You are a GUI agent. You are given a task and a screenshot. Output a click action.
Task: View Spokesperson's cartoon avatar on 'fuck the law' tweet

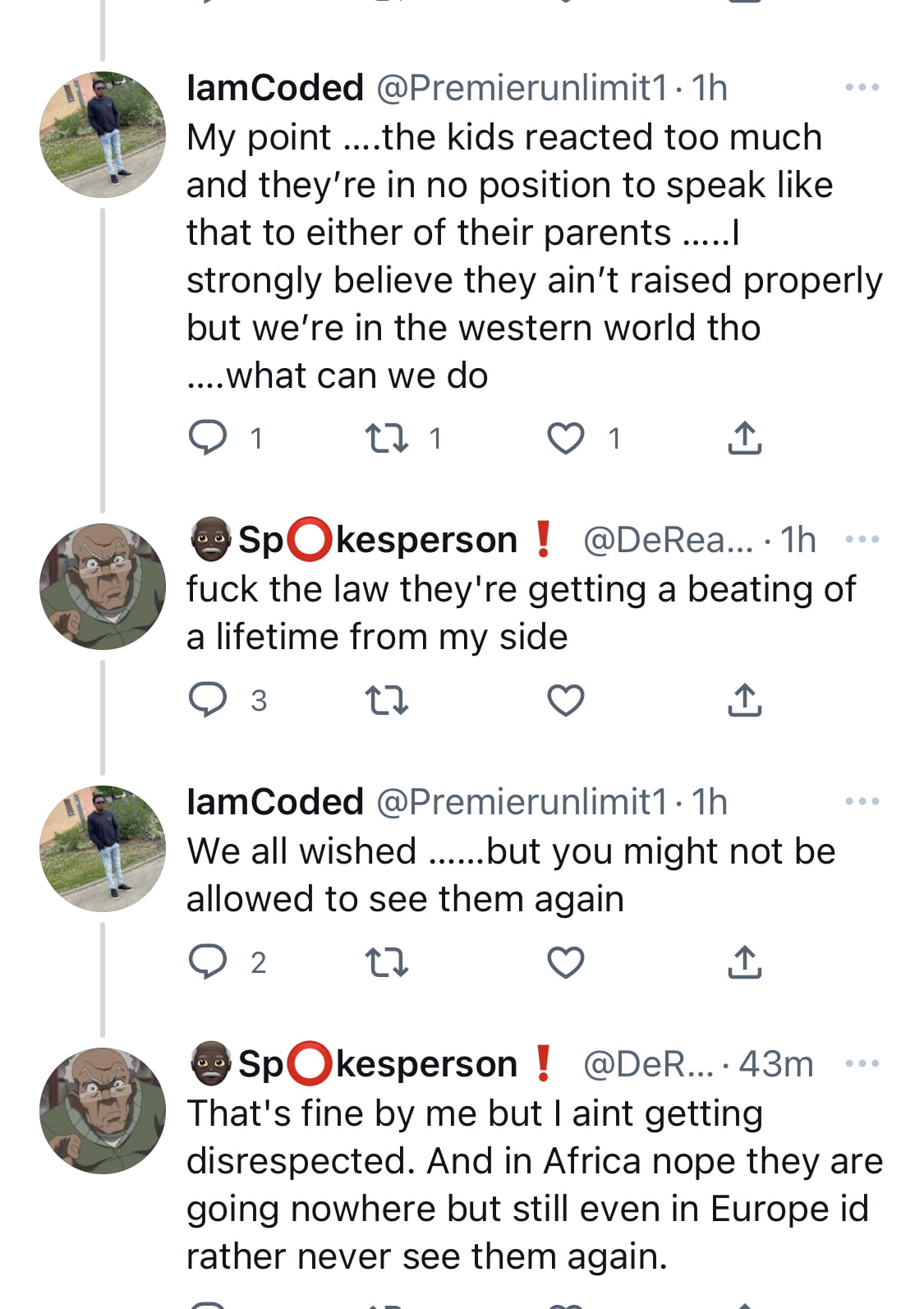[103, 587]
